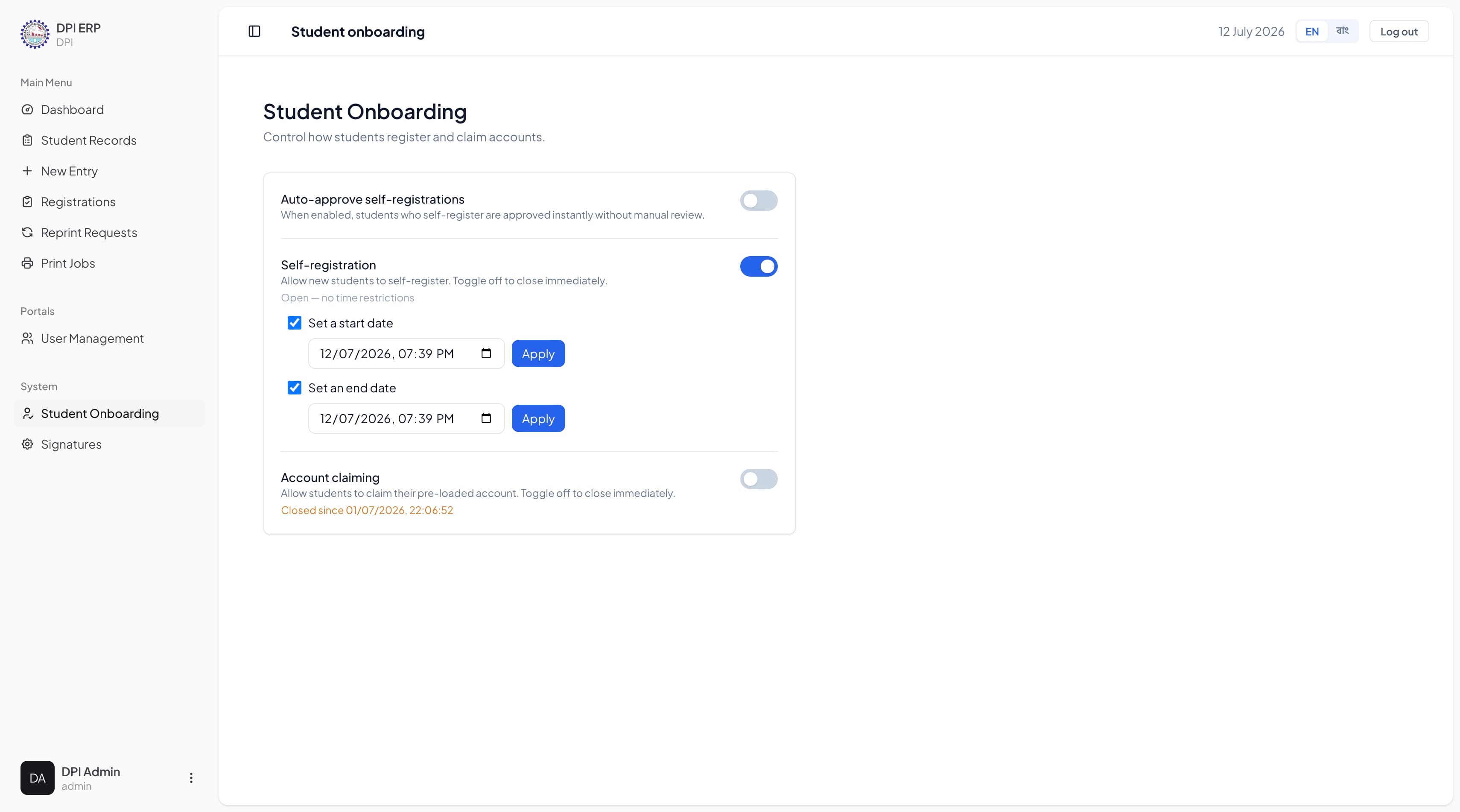Navigate to Registrations menu item
This screenshot has width=1460, height=812.
coord(109,202)
